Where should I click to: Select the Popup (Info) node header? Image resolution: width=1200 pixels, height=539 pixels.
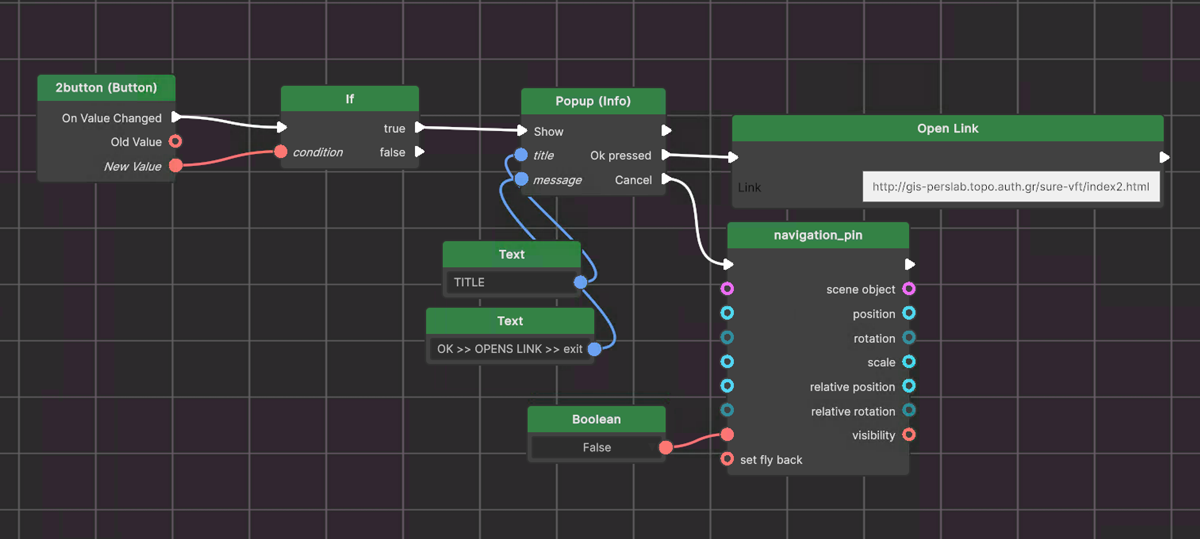[593, 101]
